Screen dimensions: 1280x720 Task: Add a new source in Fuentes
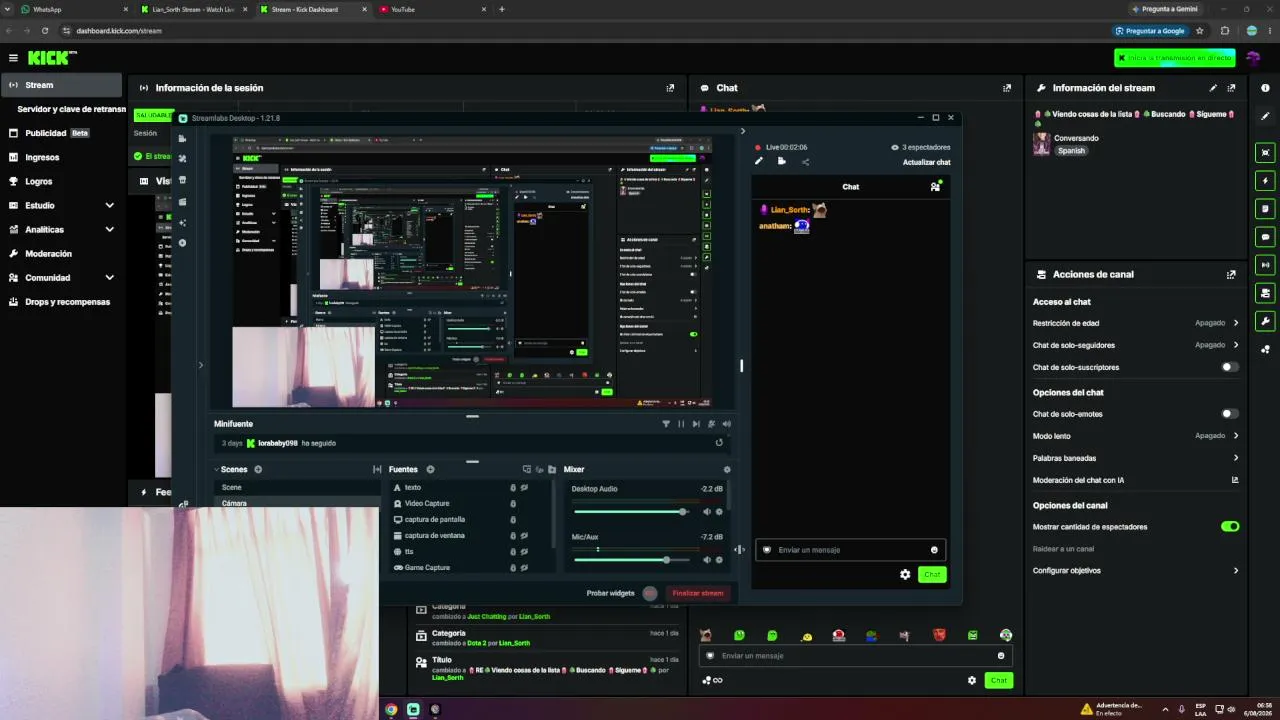430,469
